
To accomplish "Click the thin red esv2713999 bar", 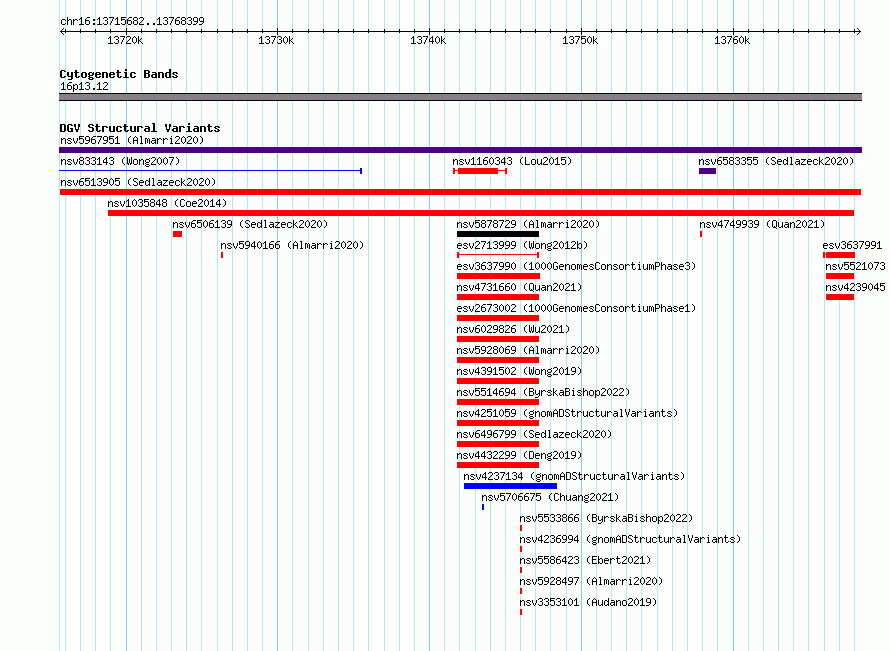I will (498, 255).
